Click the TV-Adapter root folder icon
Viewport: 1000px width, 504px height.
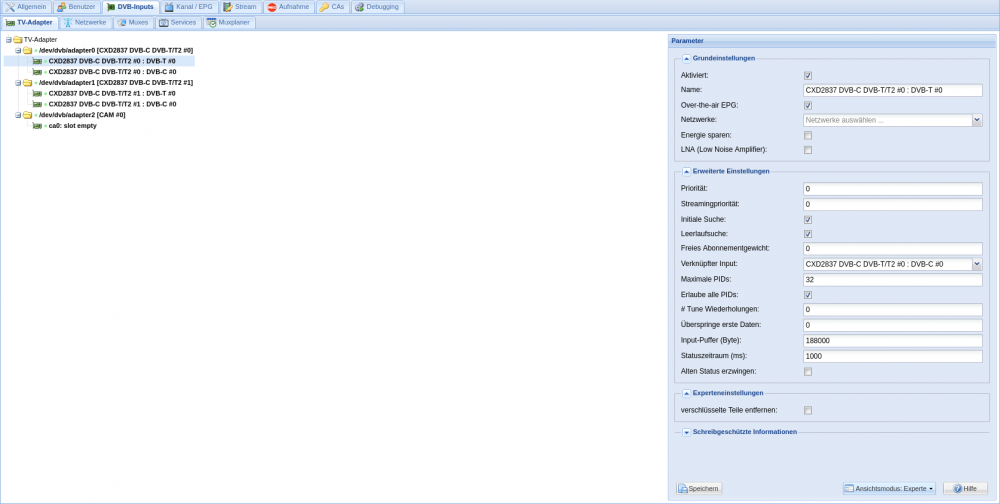17,40
